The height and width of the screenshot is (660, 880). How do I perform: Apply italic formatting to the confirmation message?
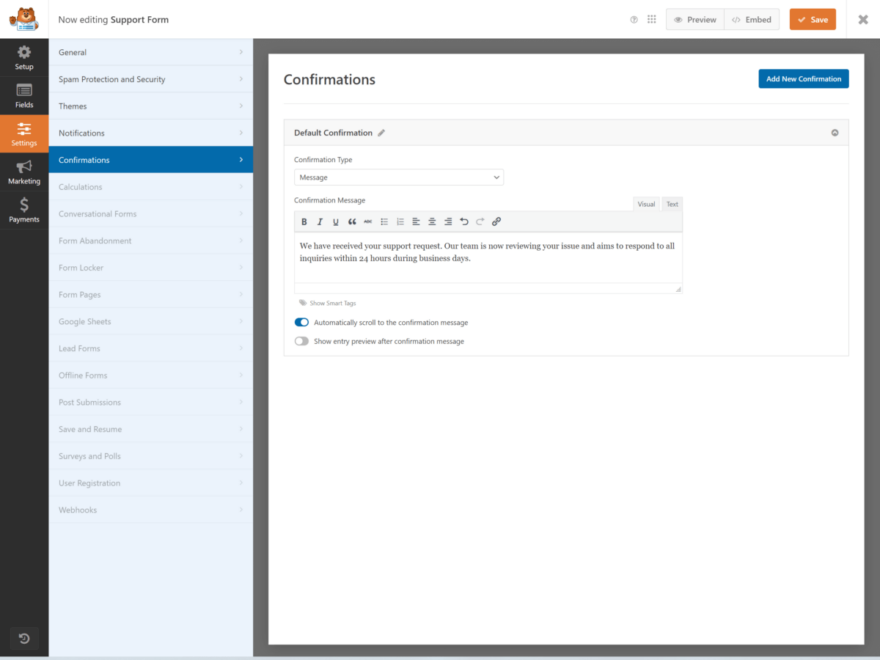click(x=320, y=221)
